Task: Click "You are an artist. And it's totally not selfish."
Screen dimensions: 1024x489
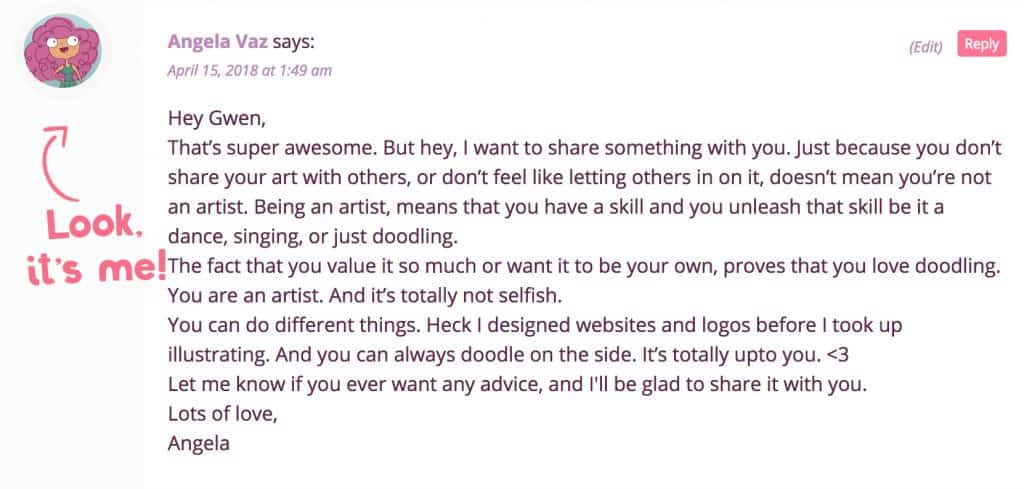Action: tap(365, 296)
